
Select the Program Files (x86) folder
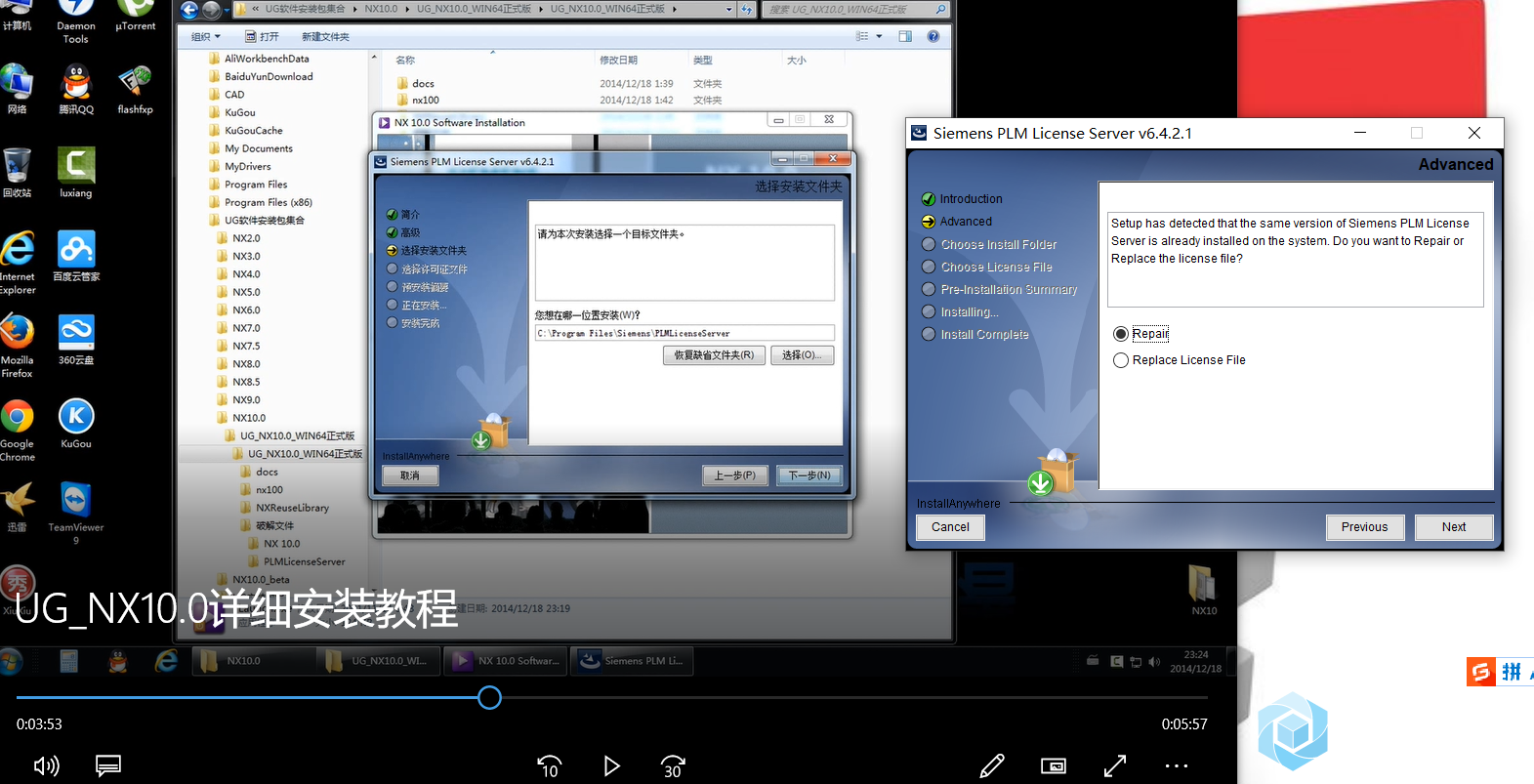click(260, 203)
